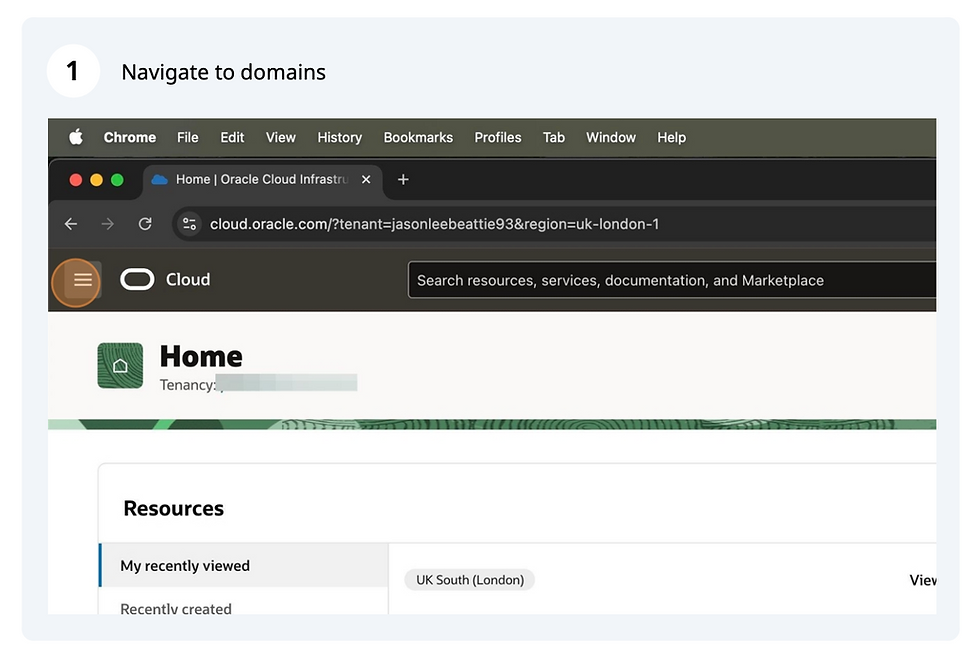This screenshot has width=980, height=653.
Task: Click the browser forward arrow
Action: coord(108,224)
